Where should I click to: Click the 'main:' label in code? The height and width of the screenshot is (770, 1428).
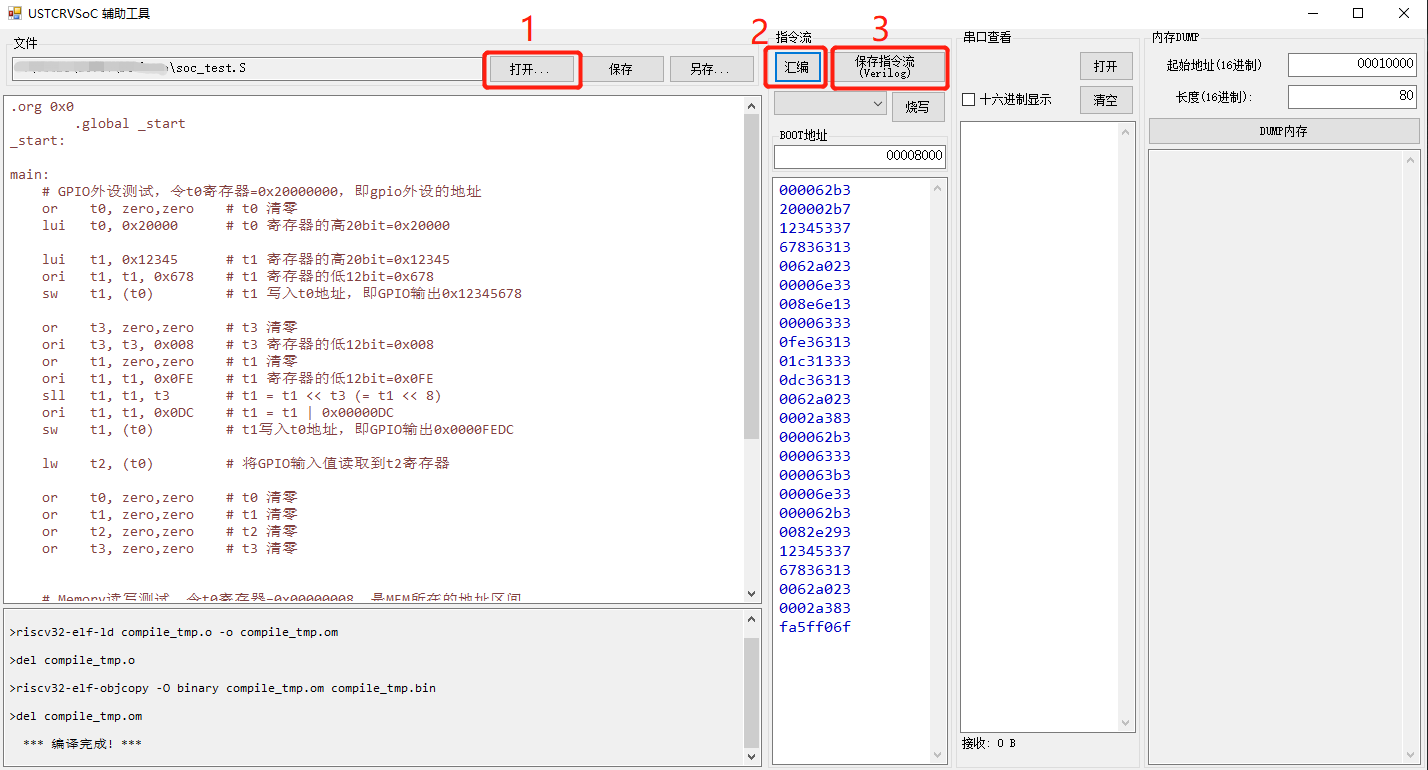[30, 174]
